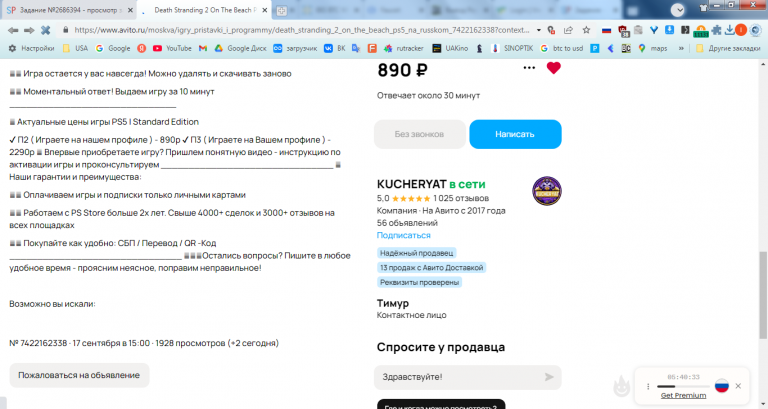Image resolution: width=768 pixels, height=409 pixels.
Task: Open the Другие закладки bookmarks folder
Action: [728, 48]
